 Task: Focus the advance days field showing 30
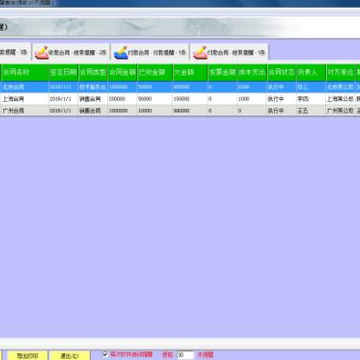tap(185, 355)
